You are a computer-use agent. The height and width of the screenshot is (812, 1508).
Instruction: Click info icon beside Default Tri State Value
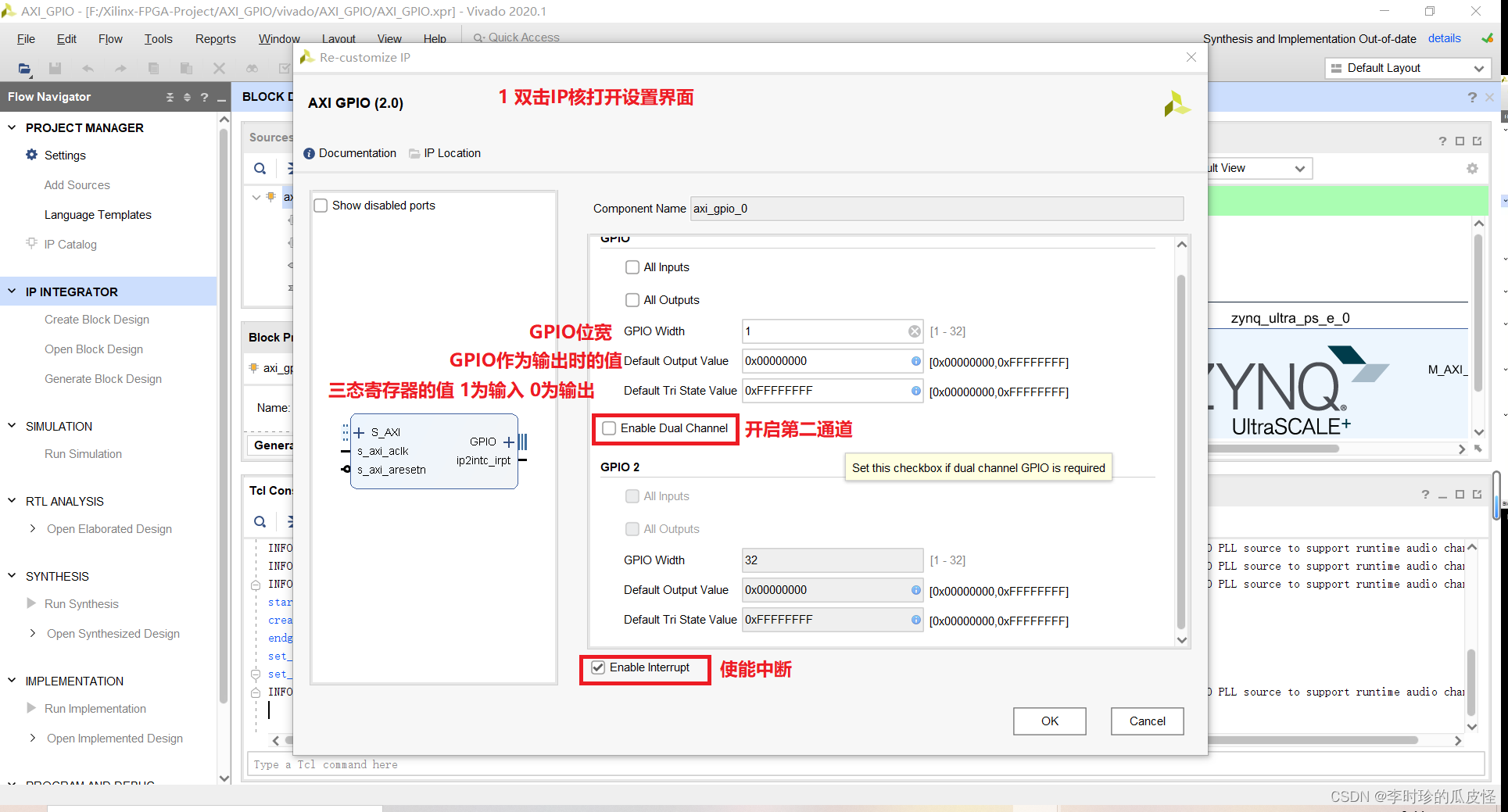(915, 391)
